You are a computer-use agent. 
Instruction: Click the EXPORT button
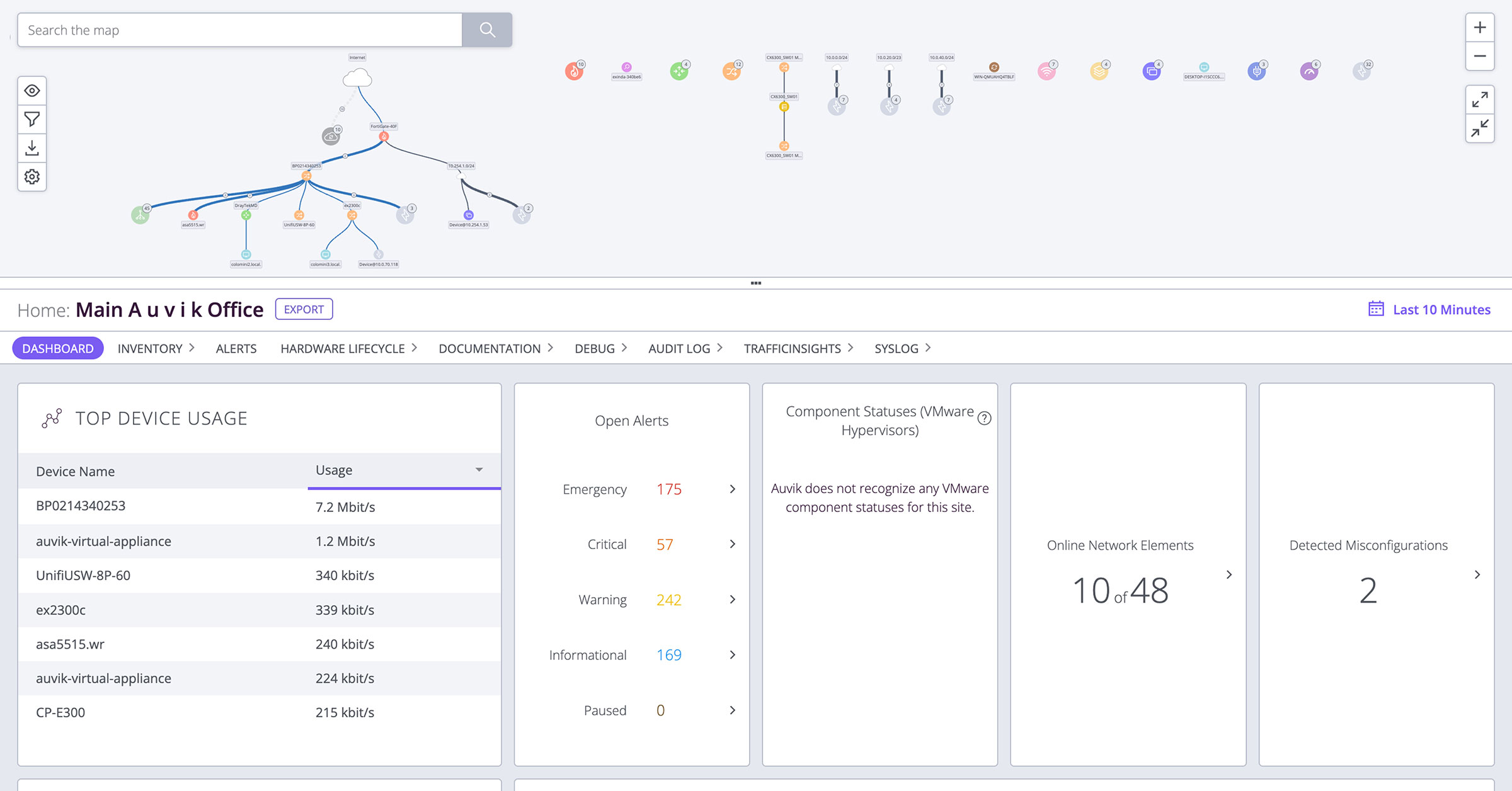coord(304,309)
